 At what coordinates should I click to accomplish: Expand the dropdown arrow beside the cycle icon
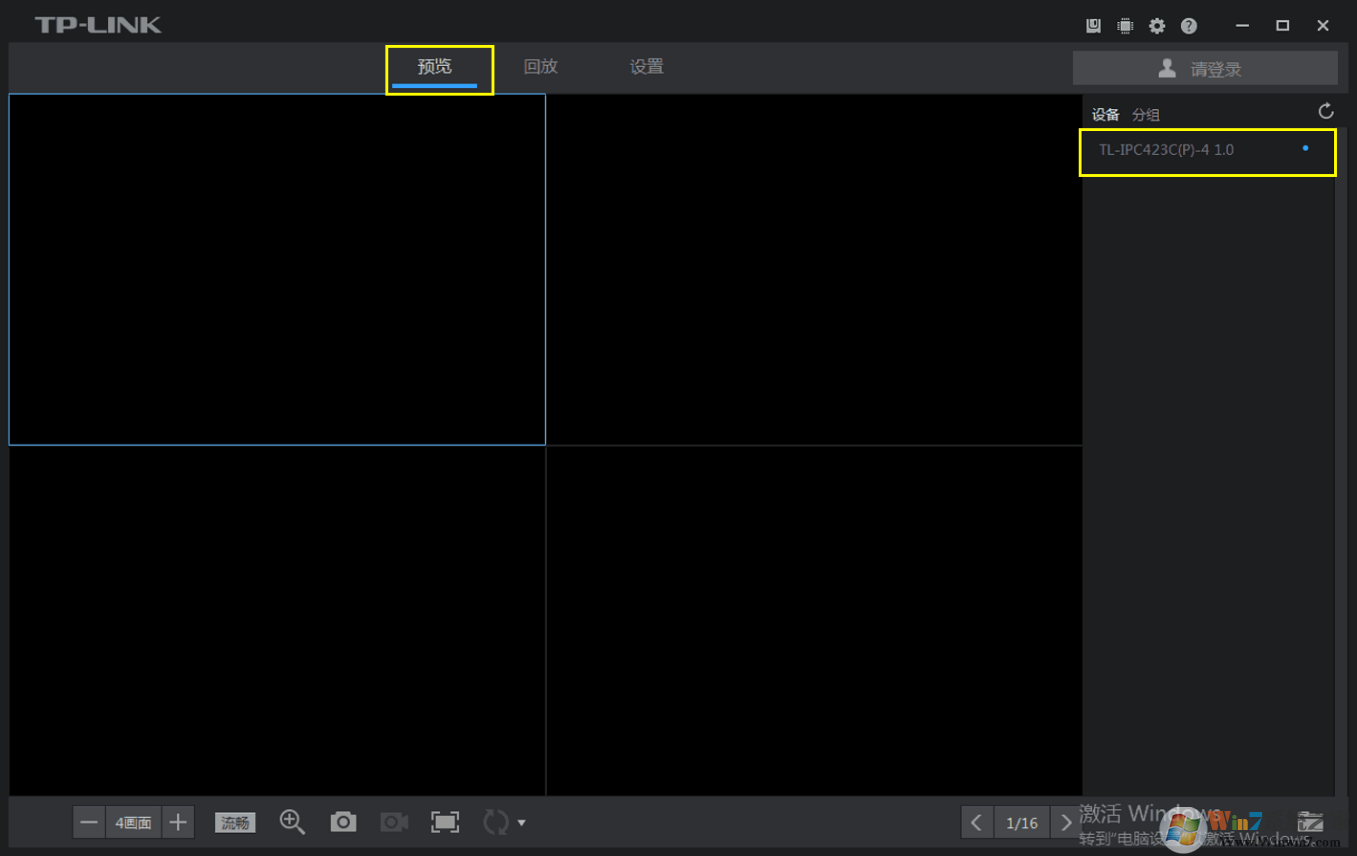521,823
